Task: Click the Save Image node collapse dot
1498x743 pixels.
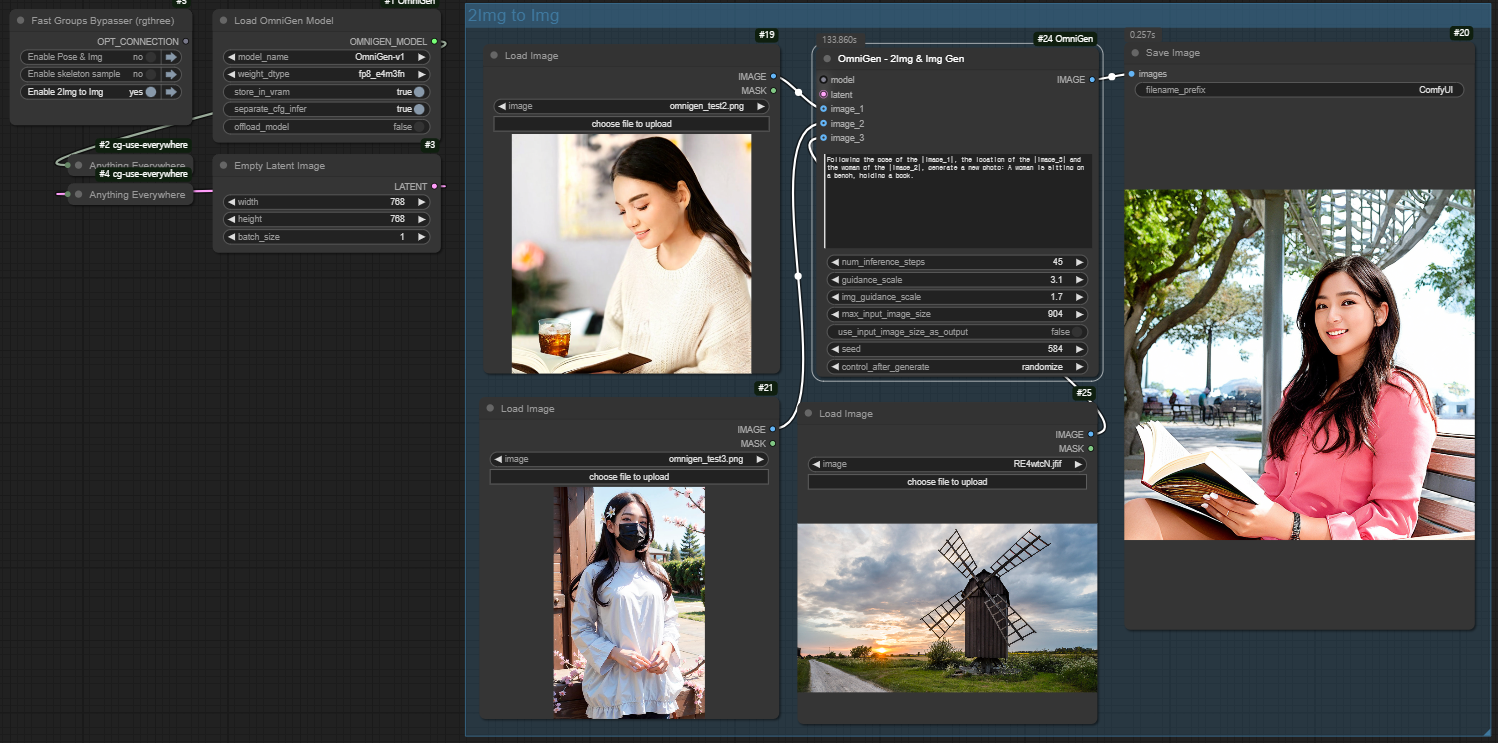Action: (x=1135, y=53)
